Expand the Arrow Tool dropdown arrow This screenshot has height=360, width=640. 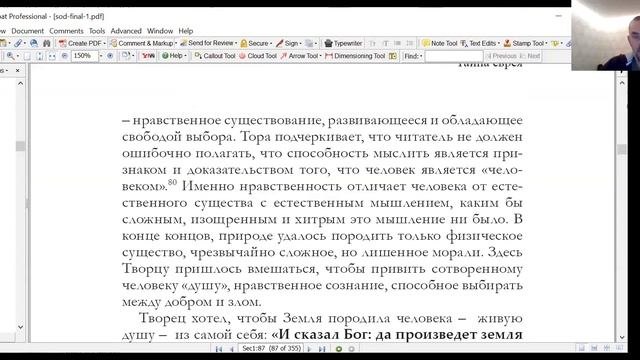[x=320, y=56]
